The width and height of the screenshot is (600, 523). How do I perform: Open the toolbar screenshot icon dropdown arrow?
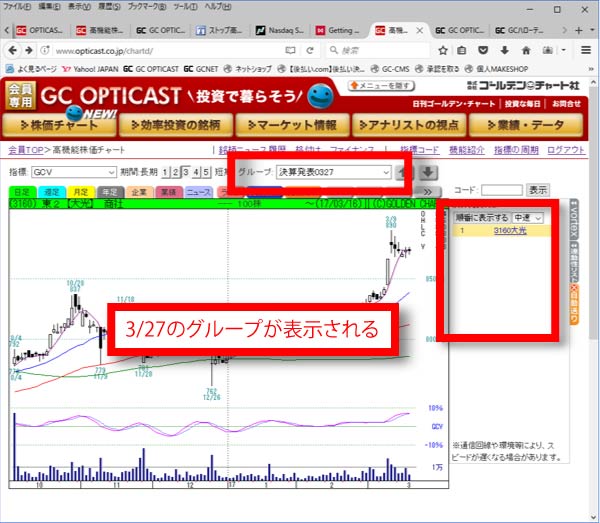tap(564, 50)
